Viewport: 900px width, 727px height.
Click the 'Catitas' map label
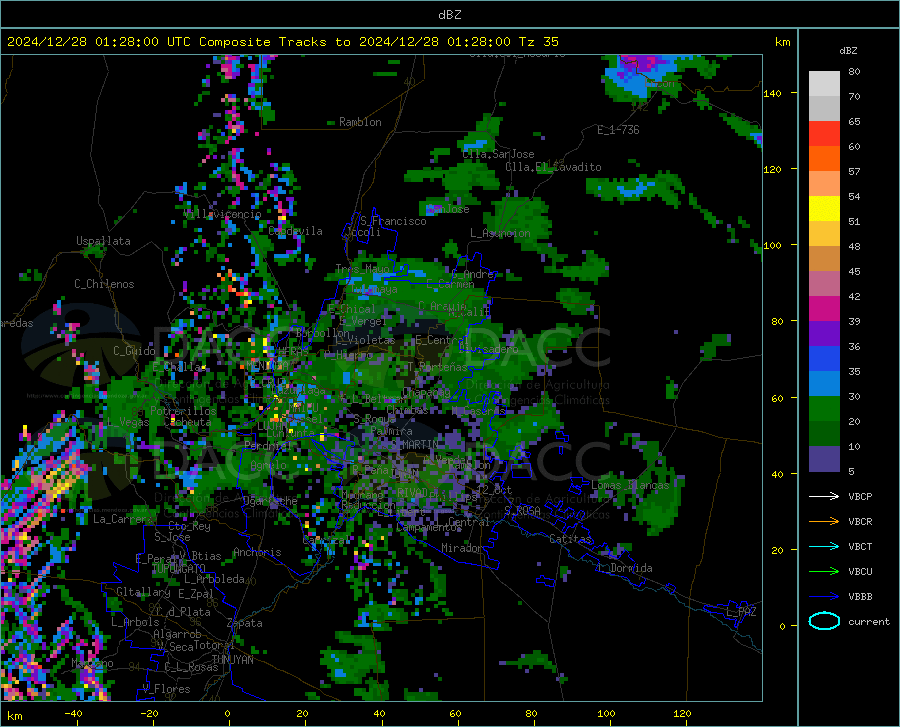(x=571, y=539)
